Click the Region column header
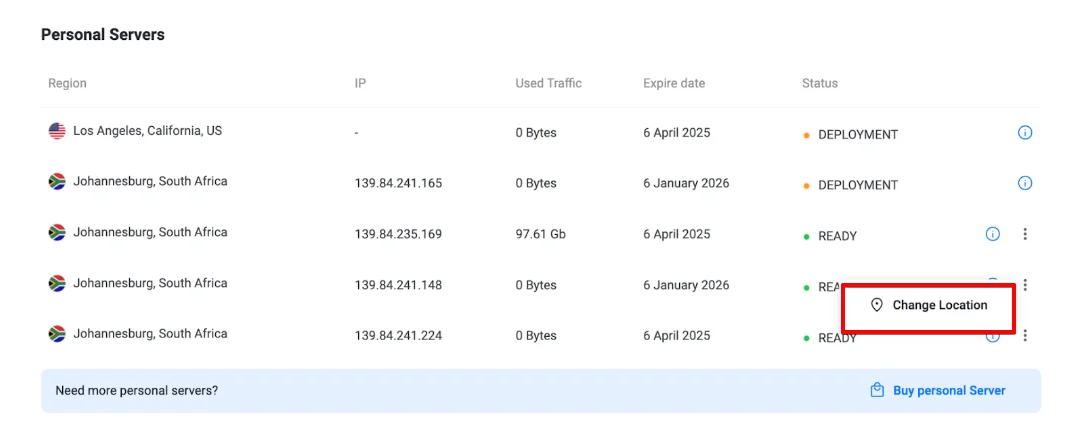The height and width of the screenshot is (442, 1074). [67, 83]
